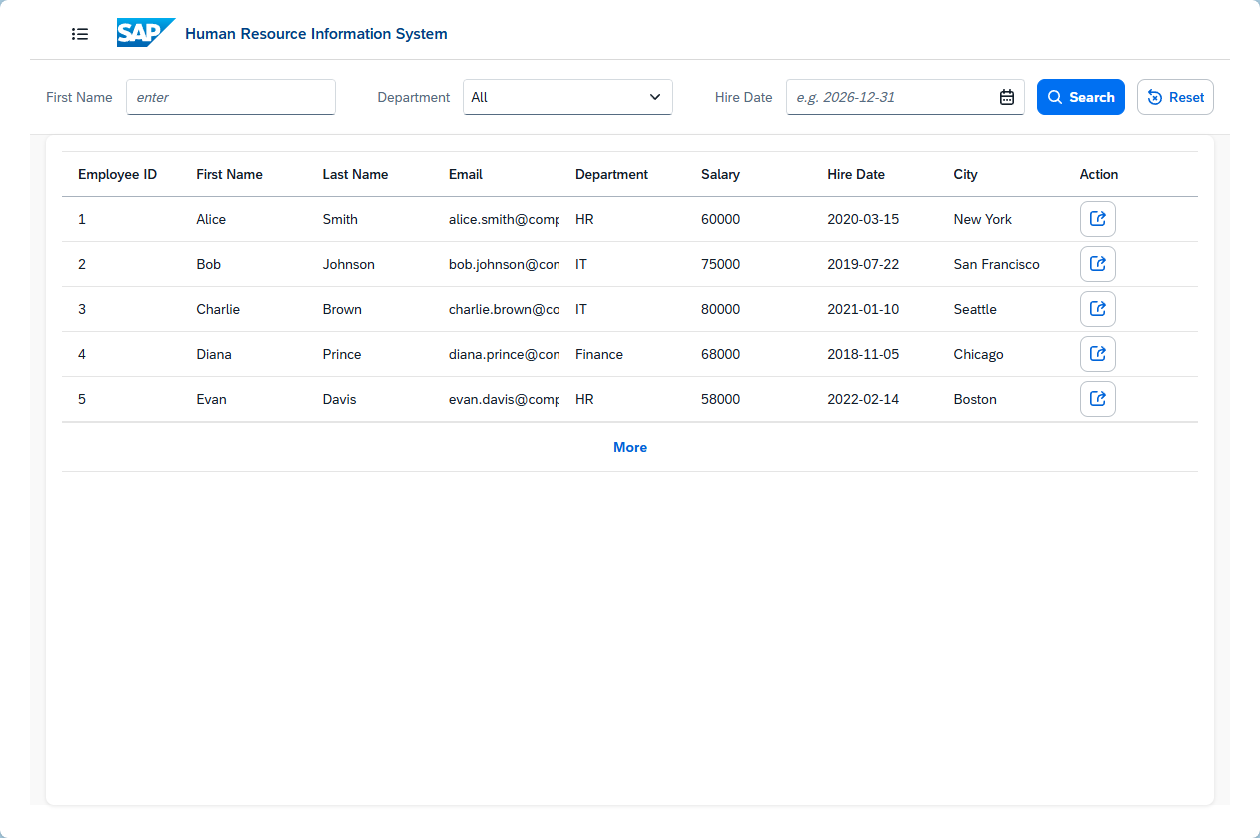
Task: Open details action for Alice Smith
Action: pos(1097,219)
